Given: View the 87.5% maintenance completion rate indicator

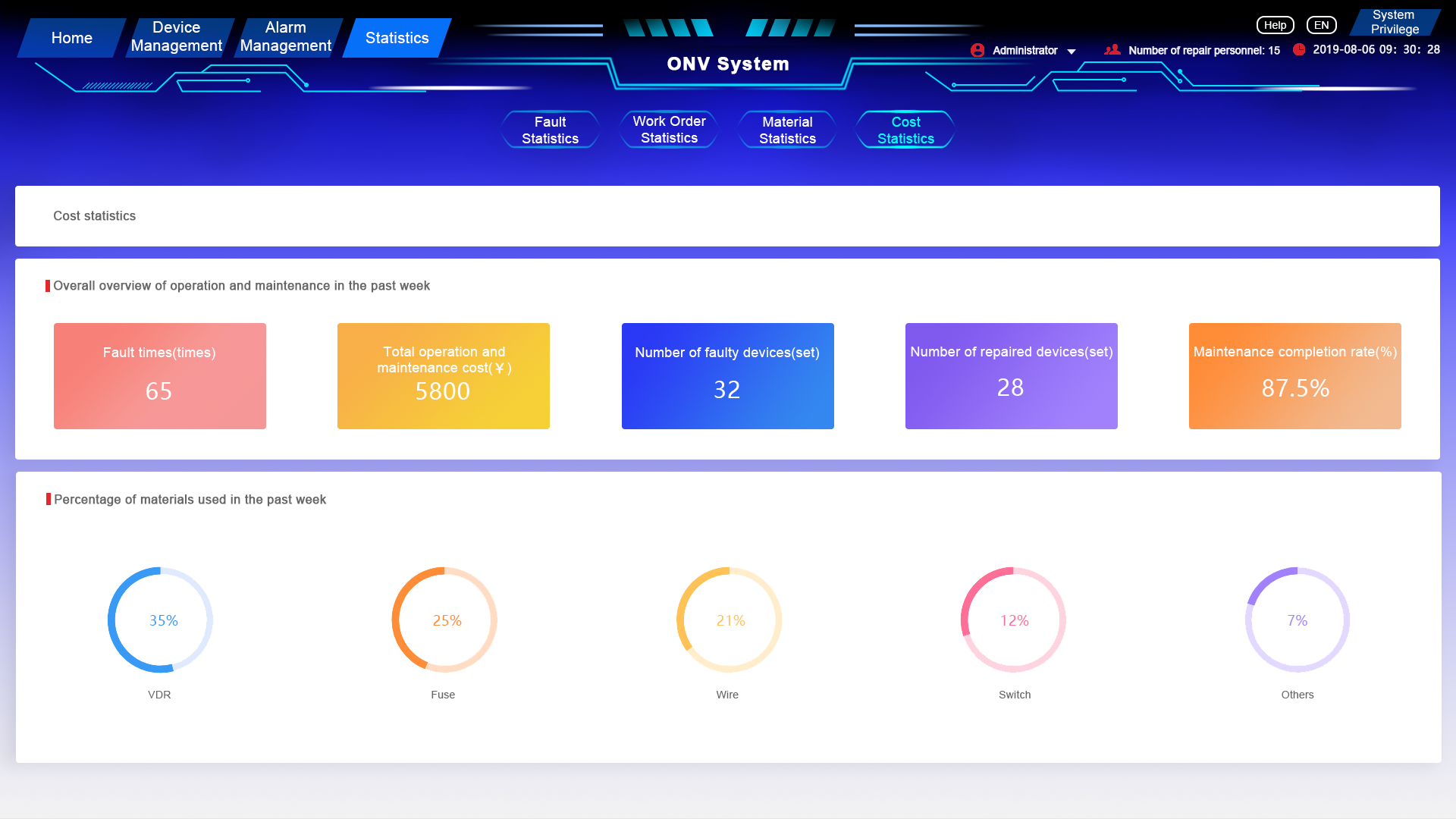Looking at the screenshot, I should [x=1295, y=375].
